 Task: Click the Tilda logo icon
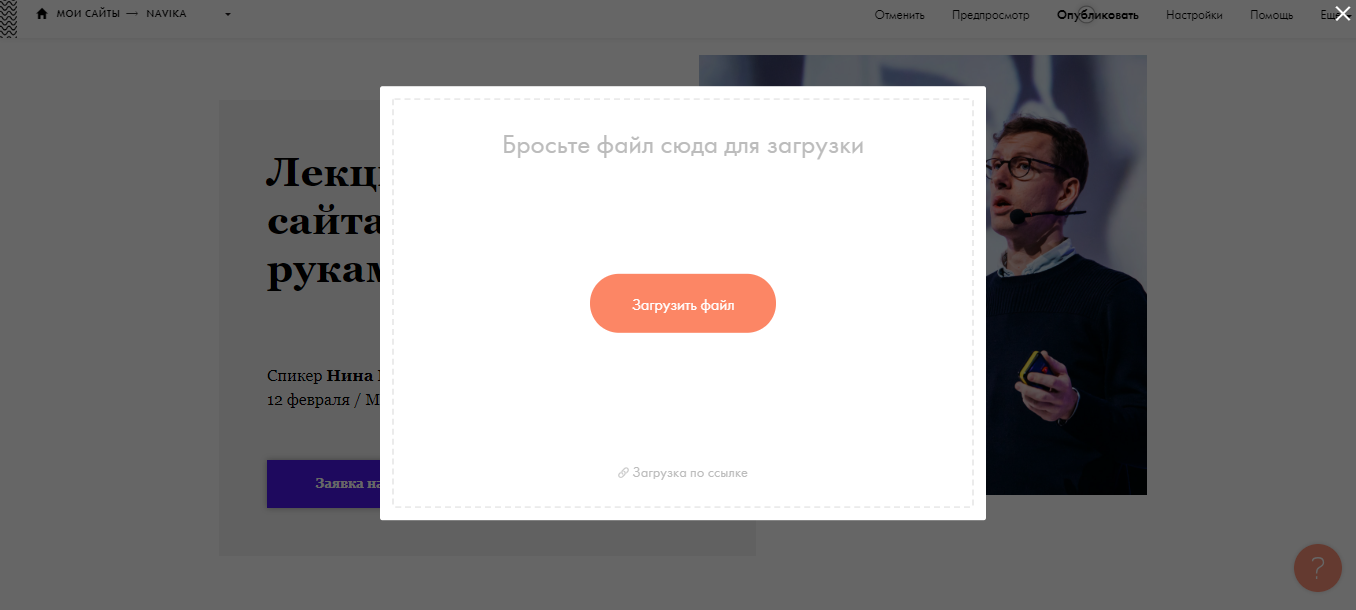tap(8, 19)
